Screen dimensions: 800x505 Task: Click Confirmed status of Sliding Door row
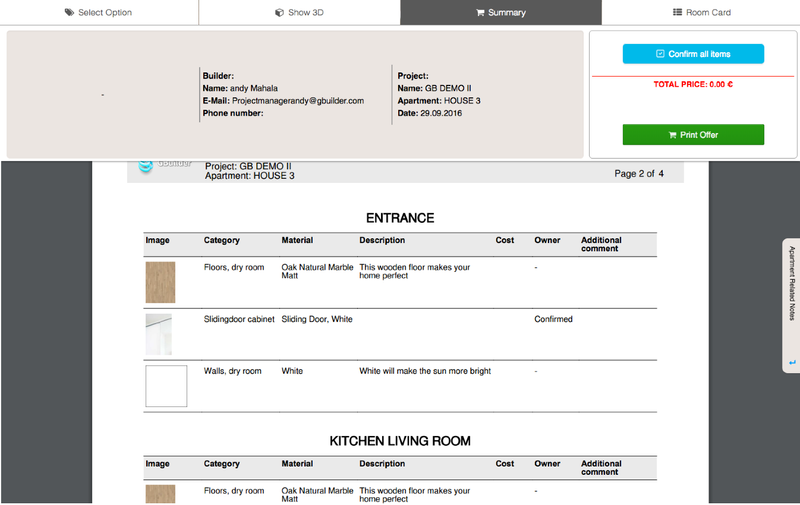pos(553,319)
